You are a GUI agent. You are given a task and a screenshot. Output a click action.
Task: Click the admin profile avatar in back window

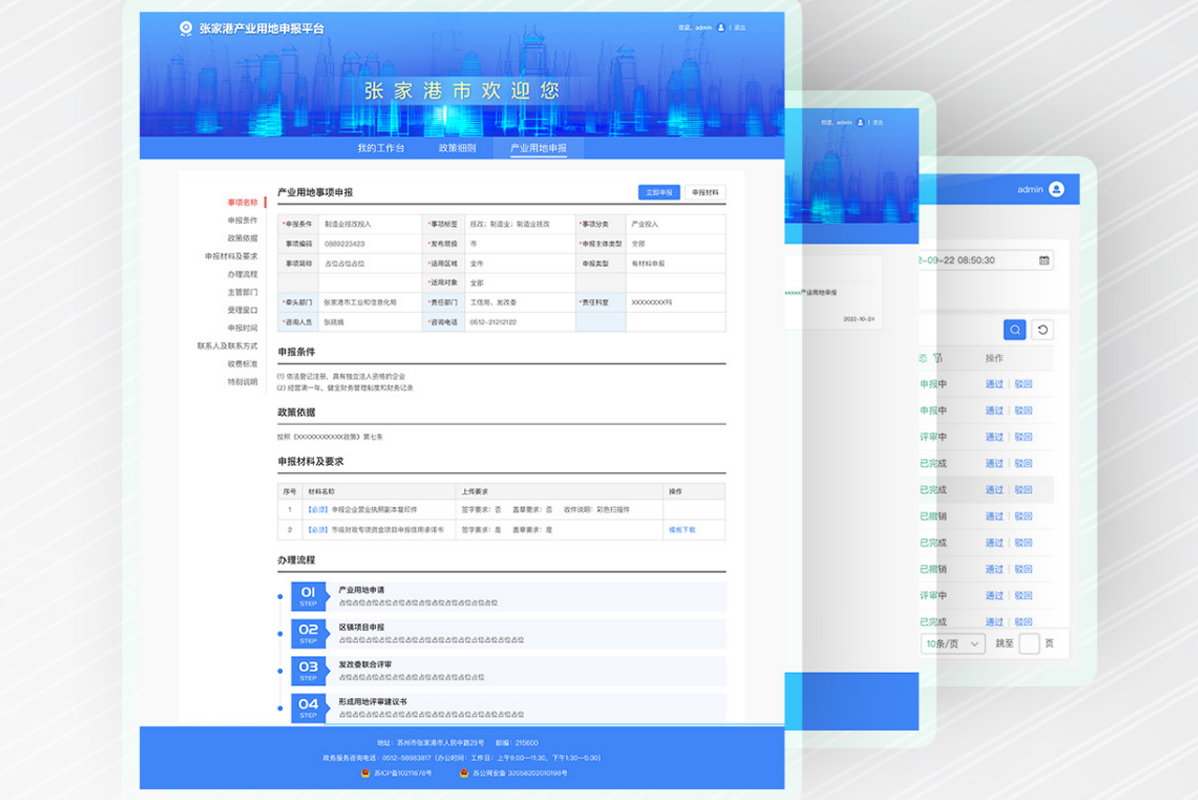1057,189
